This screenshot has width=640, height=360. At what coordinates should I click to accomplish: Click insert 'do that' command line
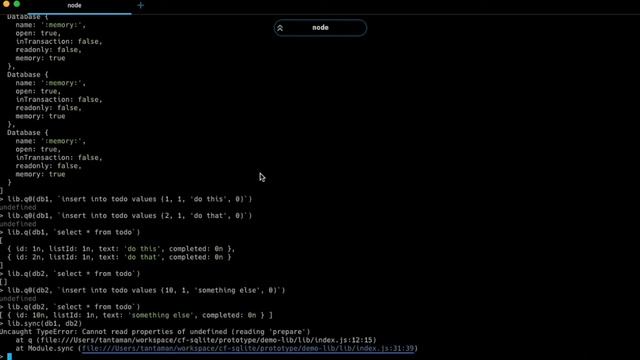(x=130, y=216)
